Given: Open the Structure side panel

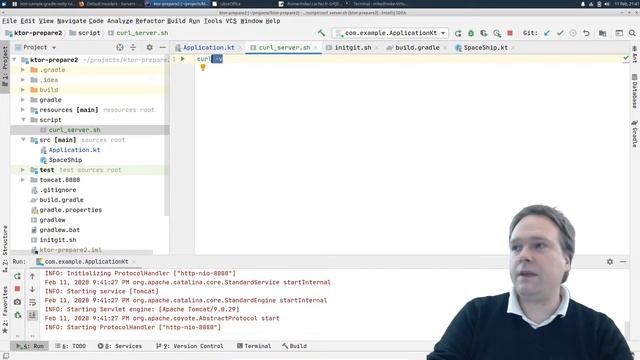Looking at the screenshot, I should [5, 249].
